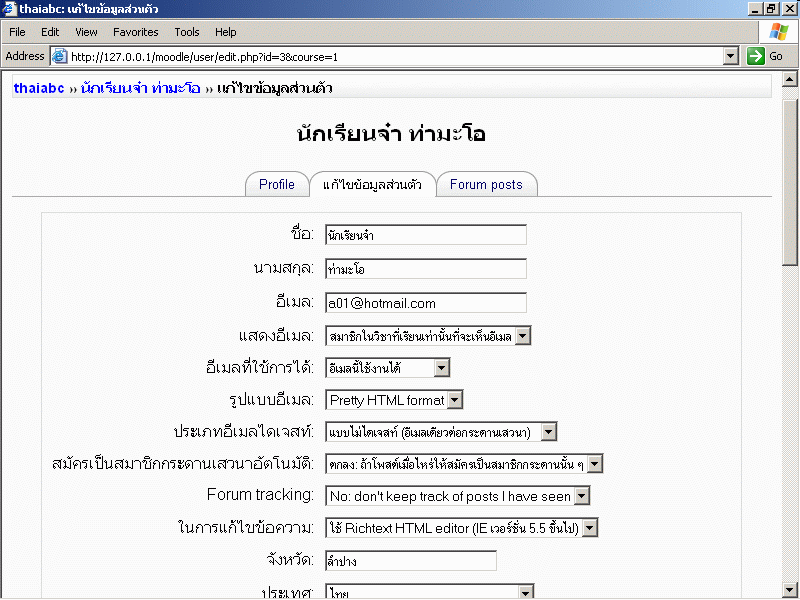This screenshot has width=800, height=600.
Task: Open the นักเรียนจำ ท่ามะโอ breadcrumb link
Action: point(141,88)
